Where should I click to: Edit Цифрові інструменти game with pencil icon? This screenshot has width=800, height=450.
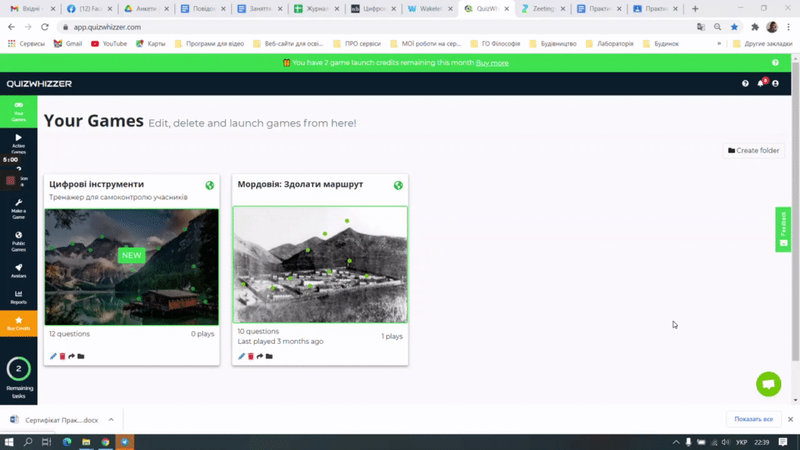pyautogui.click(x=54, y=357)
